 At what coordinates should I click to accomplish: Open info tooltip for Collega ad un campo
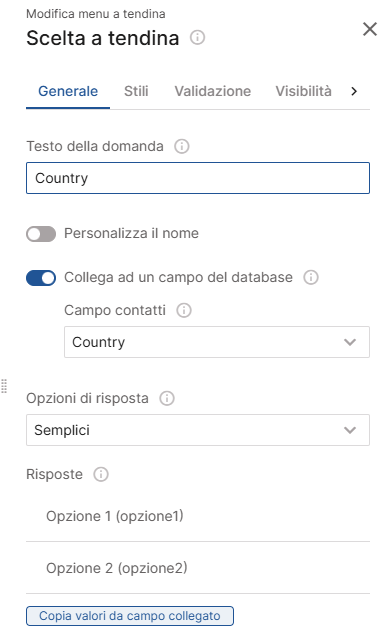tap(311, 277)
